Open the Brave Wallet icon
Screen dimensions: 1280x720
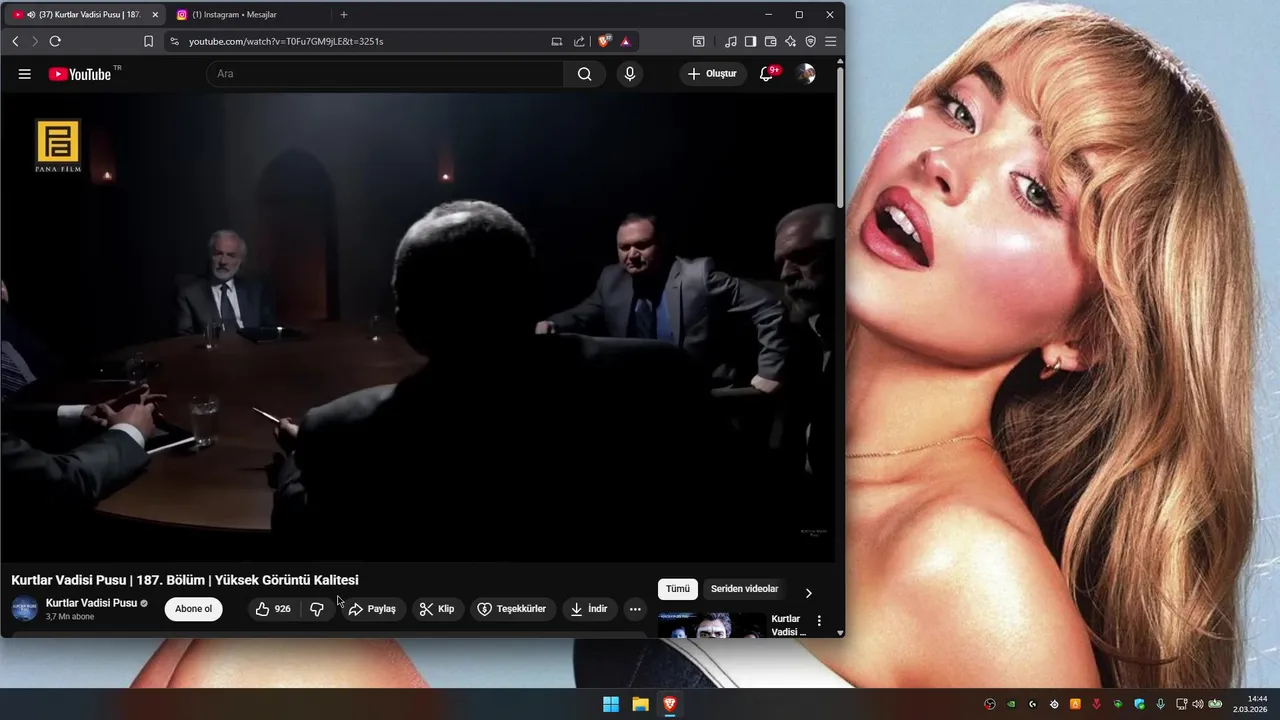click(770, 41)
